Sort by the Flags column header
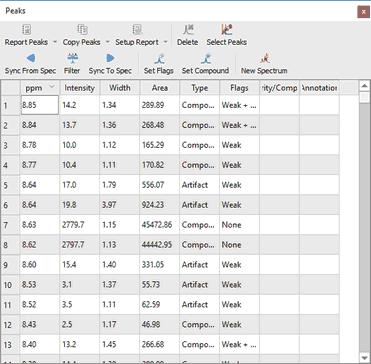This screenshot has width=371, height=364. (x=239, y=88)
